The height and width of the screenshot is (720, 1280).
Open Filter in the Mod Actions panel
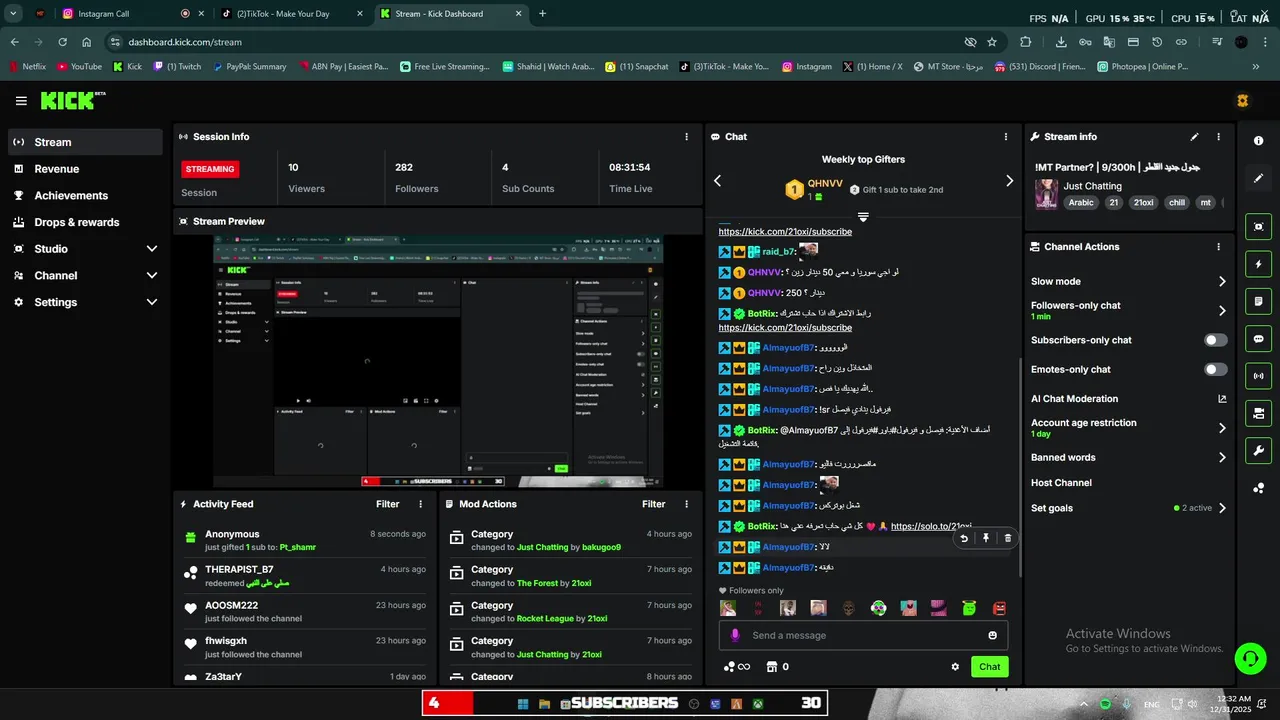pyautogui.click(x=653, y=505)
